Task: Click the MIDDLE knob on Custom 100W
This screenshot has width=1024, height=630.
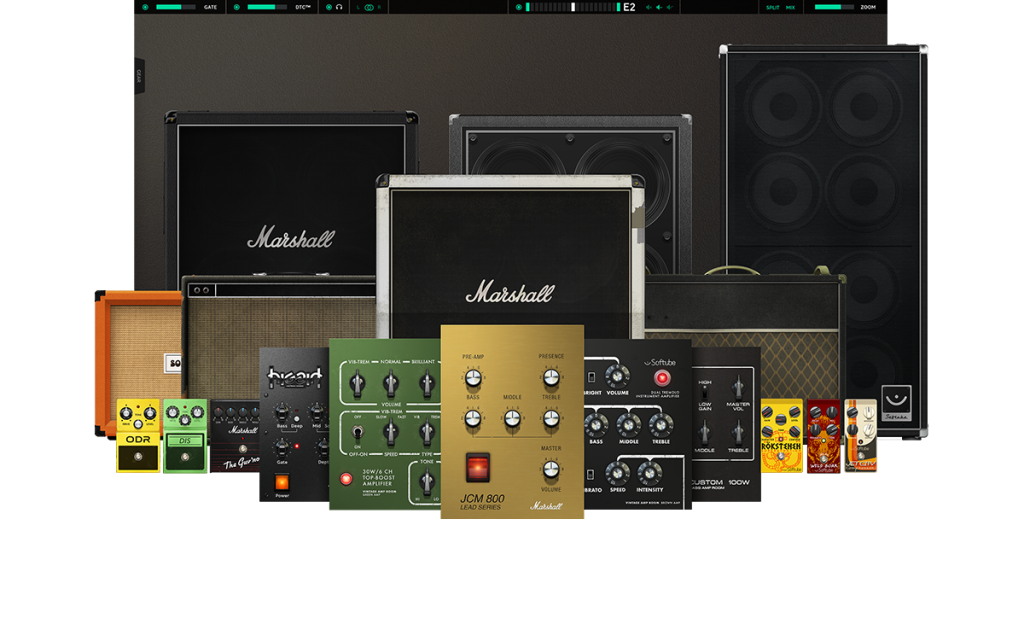Action: (x=705, y=433)
